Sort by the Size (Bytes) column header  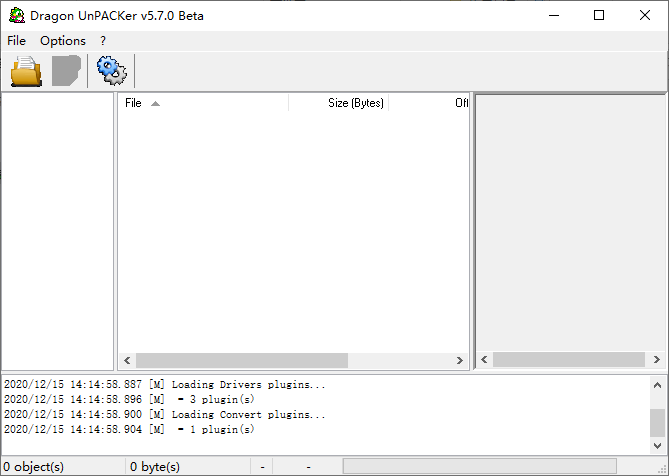338,103
